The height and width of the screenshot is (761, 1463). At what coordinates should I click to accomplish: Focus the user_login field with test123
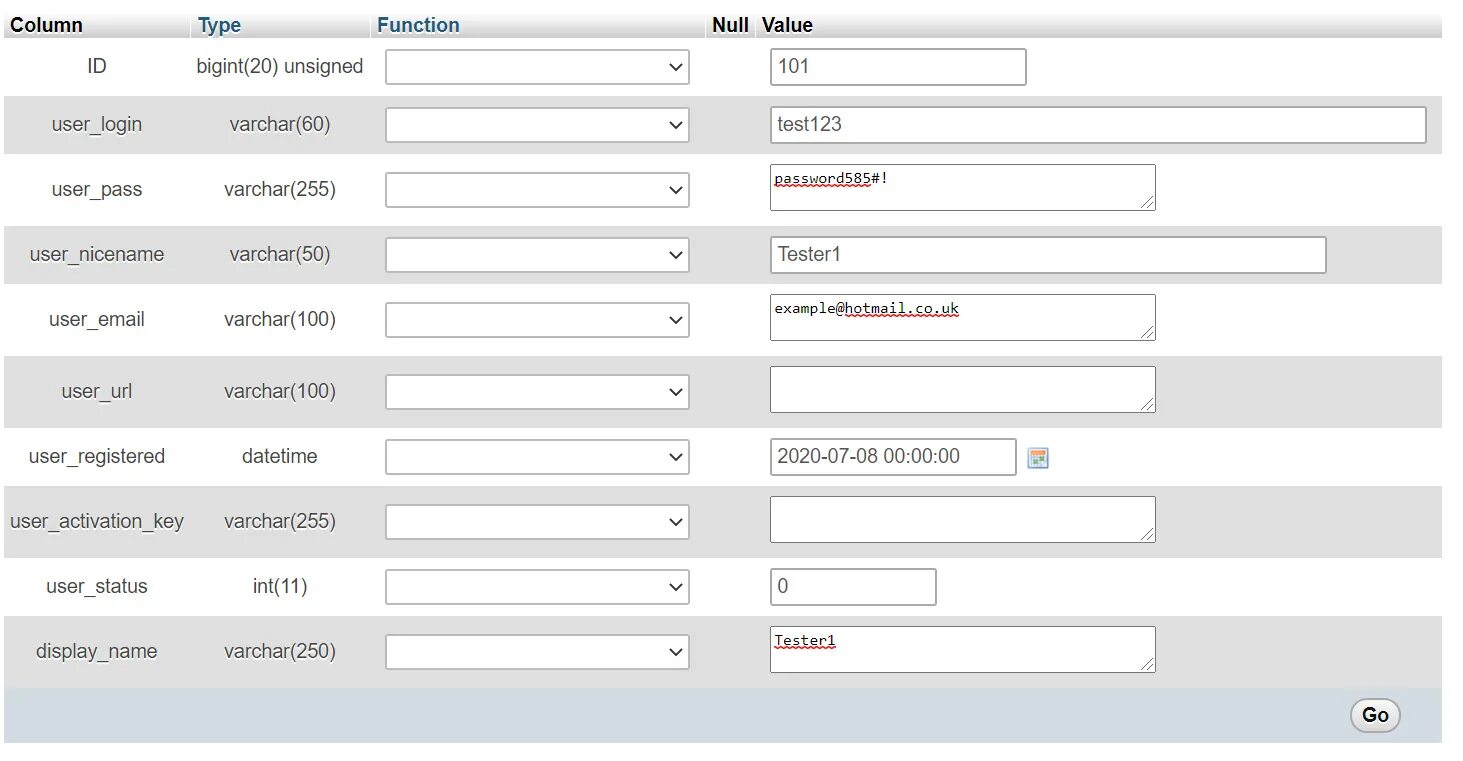(x=1097, y=125)
